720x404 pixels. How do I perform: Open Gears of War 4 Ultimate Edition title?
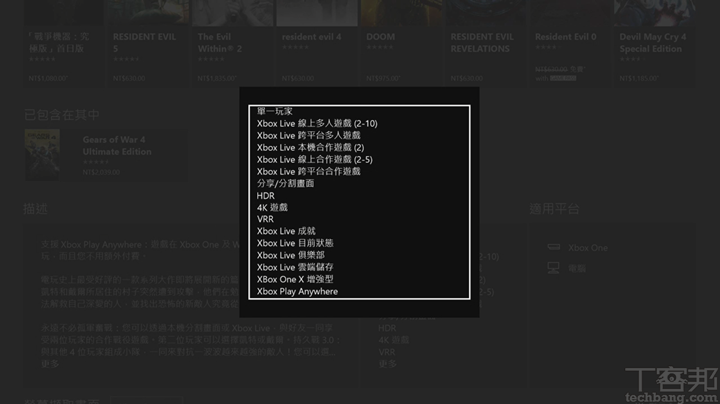pos(117,146)
